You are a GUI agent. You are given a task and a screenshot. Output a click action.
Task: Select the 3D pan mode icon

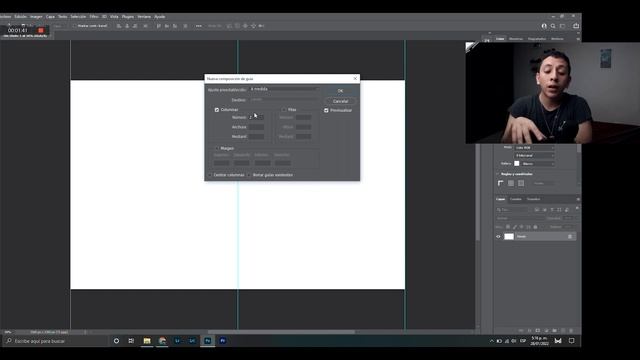(245, 26)
